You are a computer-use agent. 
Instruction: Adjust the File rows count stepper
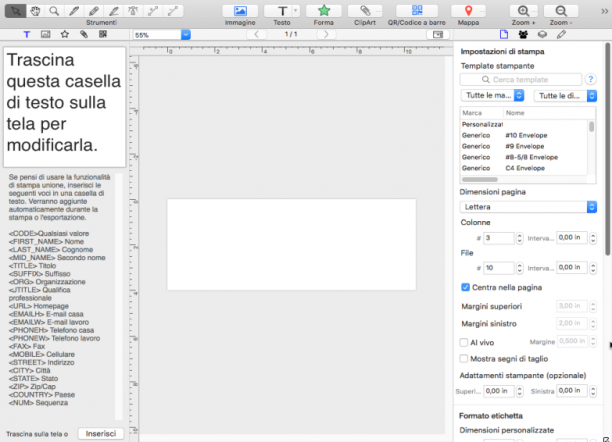(x=519, y=268)
